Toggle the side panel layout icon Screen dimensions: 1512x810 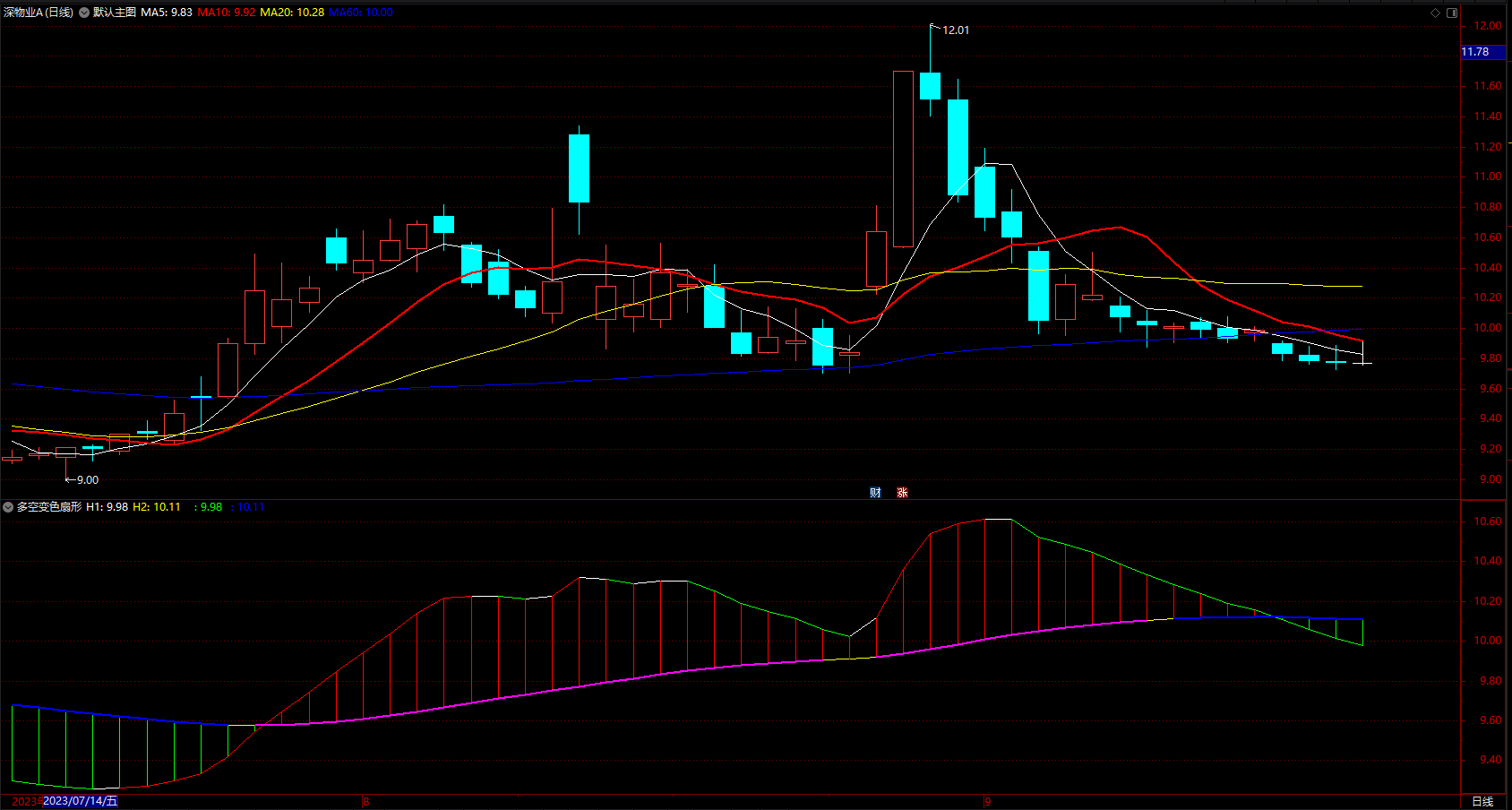(1452, 13)
